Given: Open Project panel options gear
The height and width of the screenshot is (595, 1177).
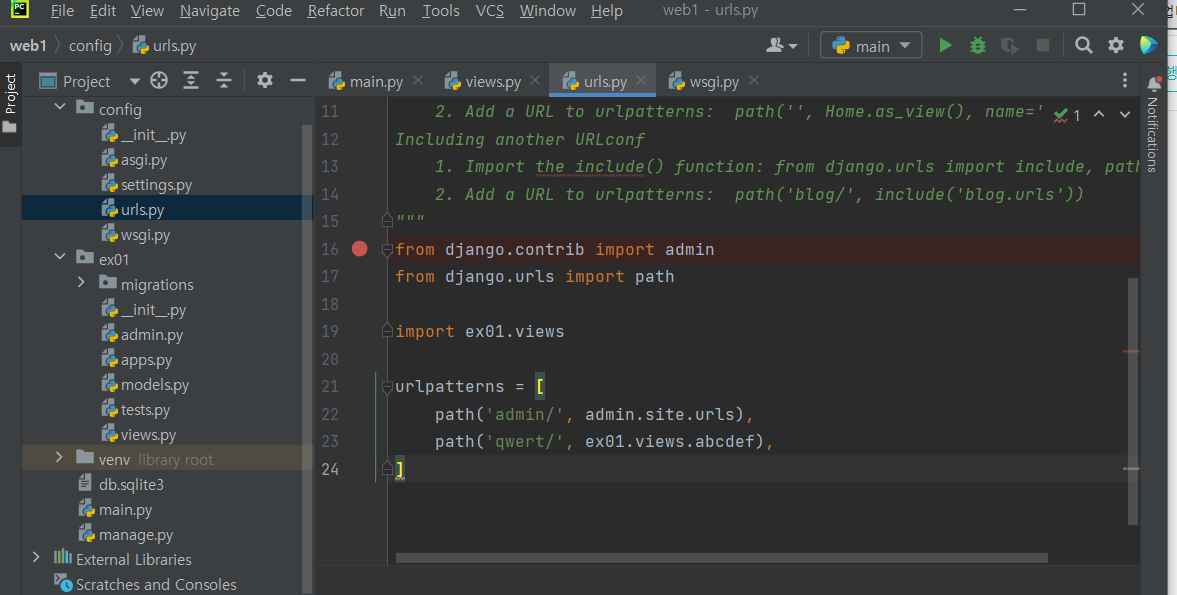Looking at the screenshot, I should 264,80.
